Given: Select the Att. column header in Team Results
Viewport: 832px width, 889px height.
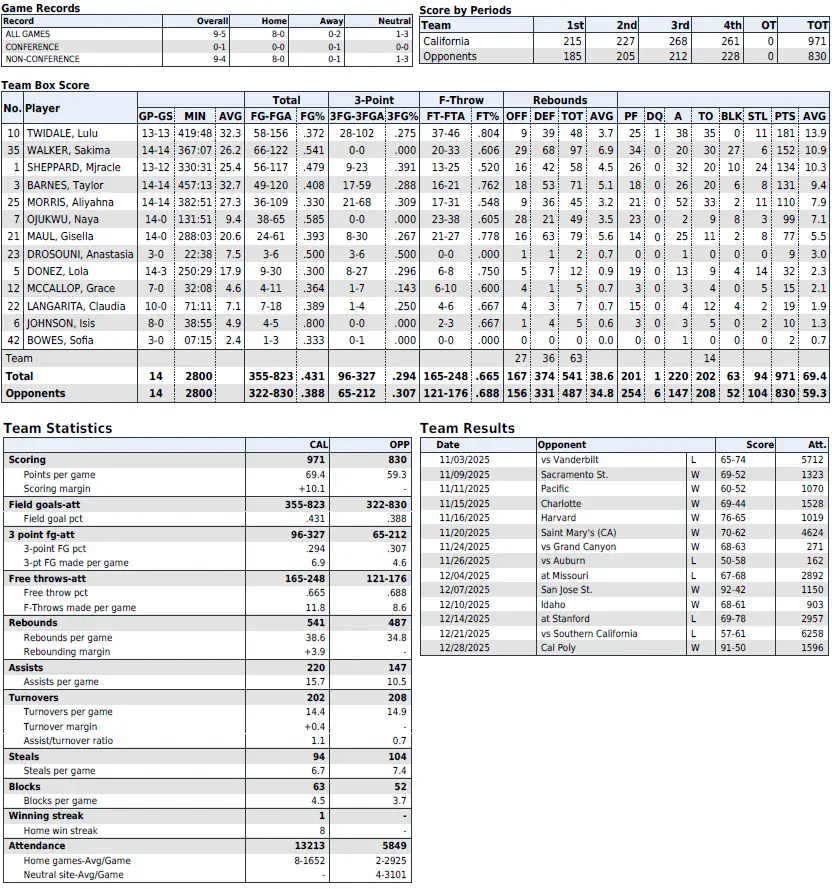Looking at the screenshot, I should point(817,445).
